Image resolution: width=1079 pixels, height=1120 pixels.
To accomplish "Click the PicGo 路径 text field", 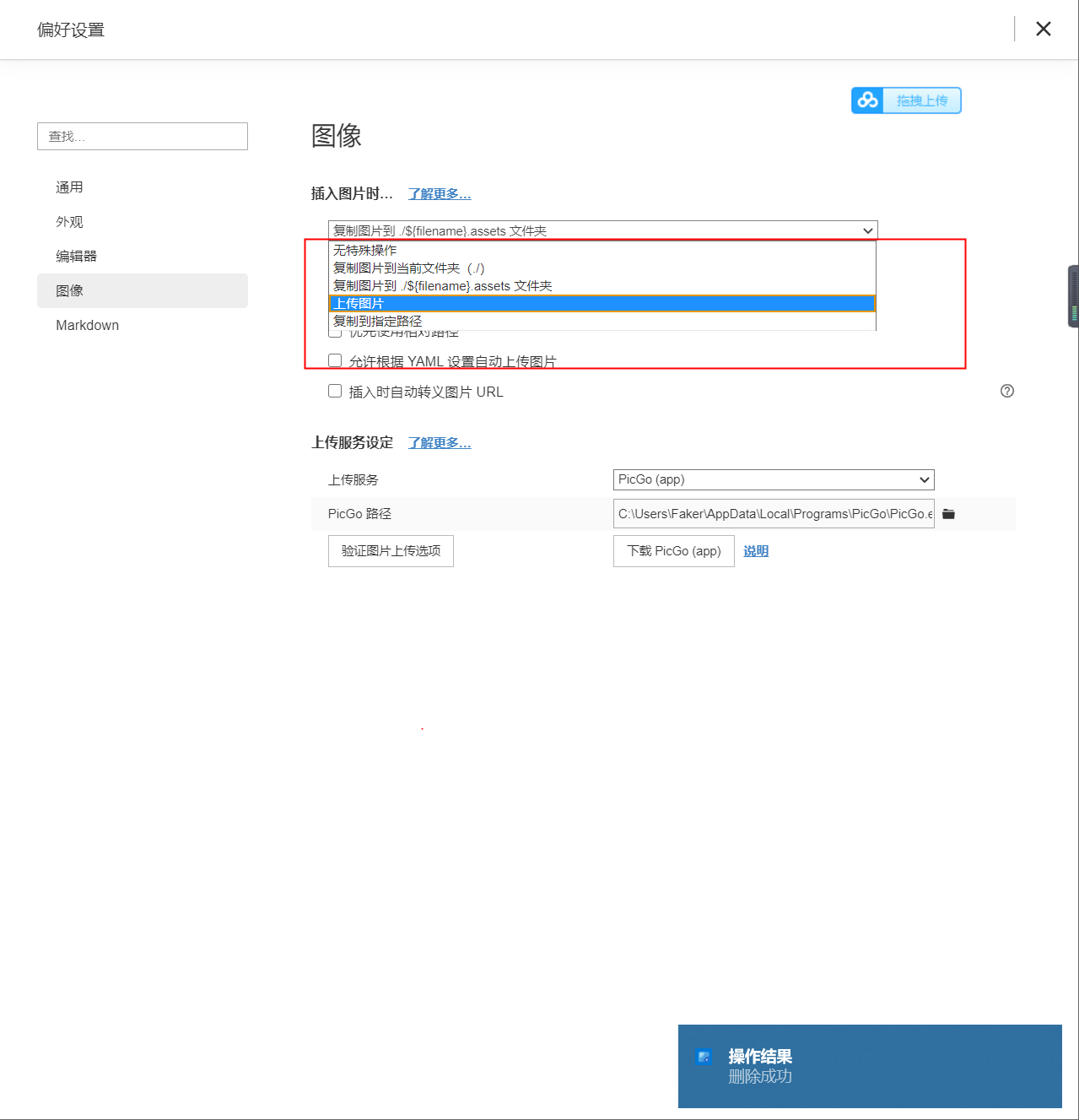I will pos(774,514).
